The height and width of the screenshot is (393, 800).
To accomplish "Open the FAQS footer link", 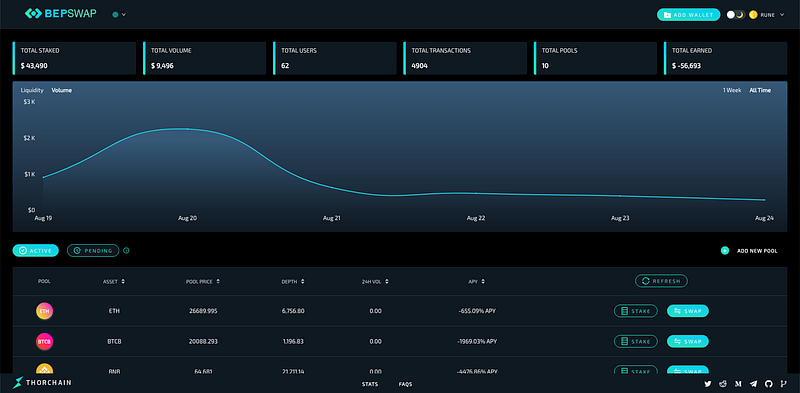I will (406, 384).
